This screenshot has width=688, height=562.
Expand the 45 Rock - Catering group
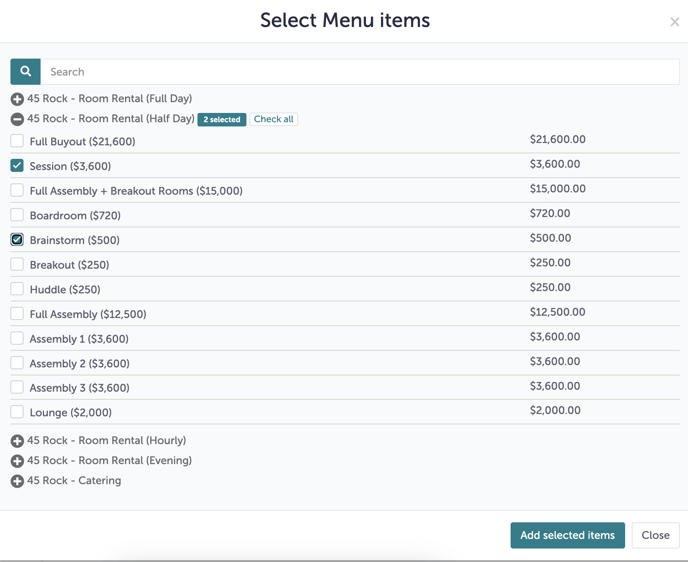17,481
